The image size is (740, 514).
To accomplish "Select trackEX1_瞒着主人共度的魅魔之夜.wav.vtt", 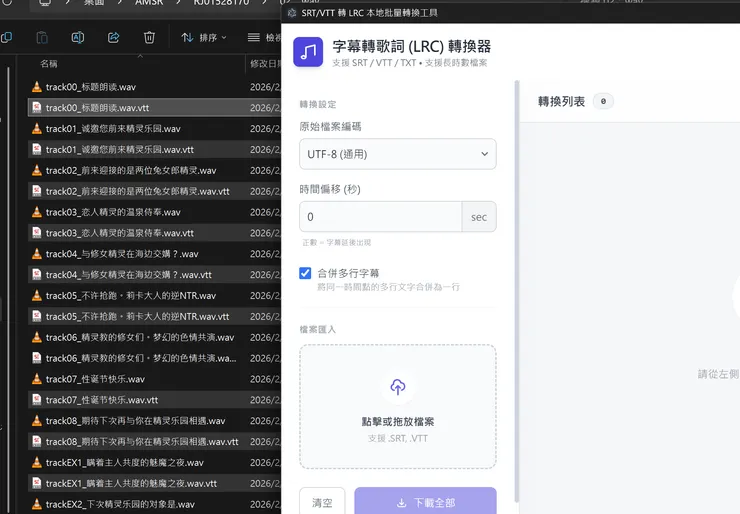I will 131,483.
